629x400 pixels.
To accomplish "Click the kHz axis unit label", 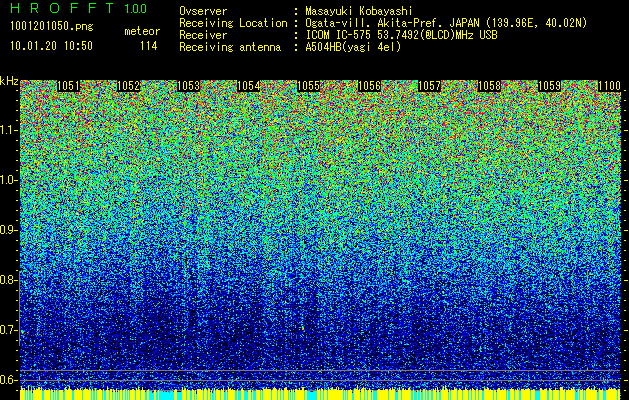I will (x=9, y=81).
